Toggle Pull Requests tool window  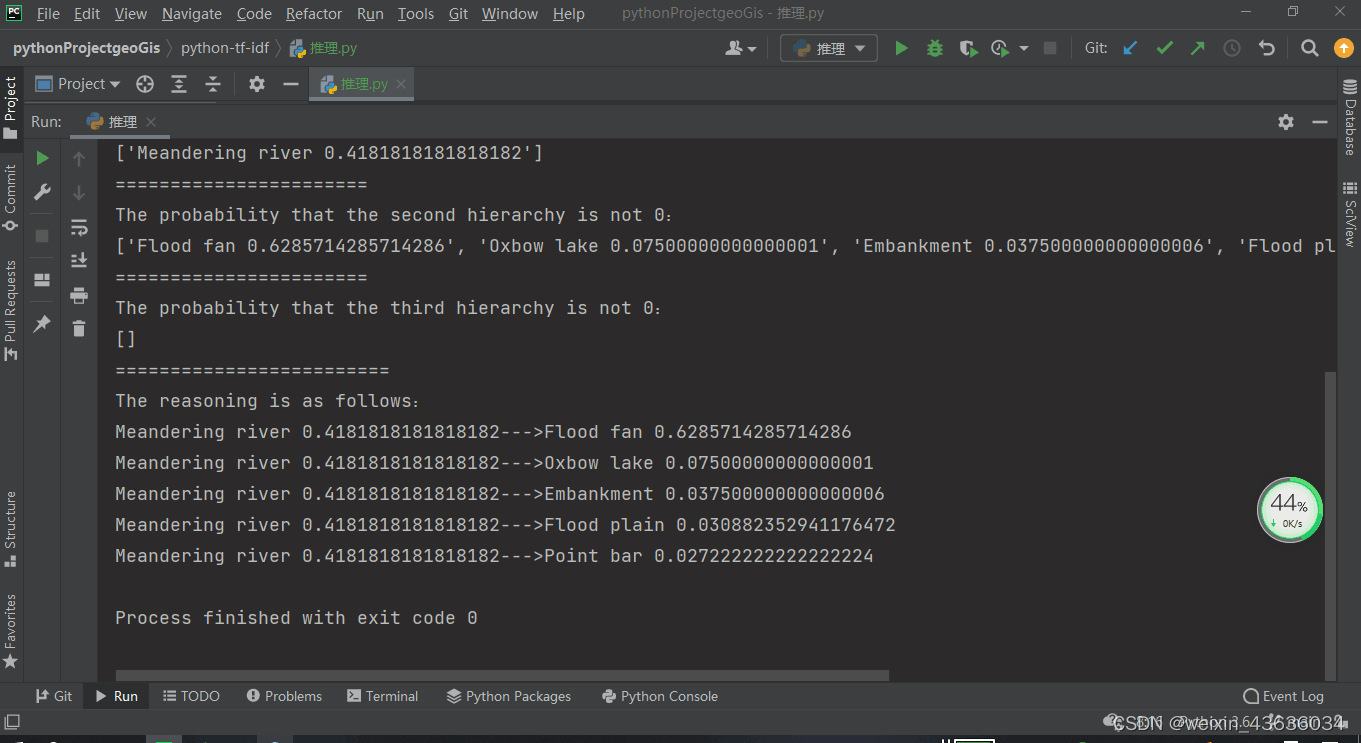pyautogui.click(x=11, y=310)
